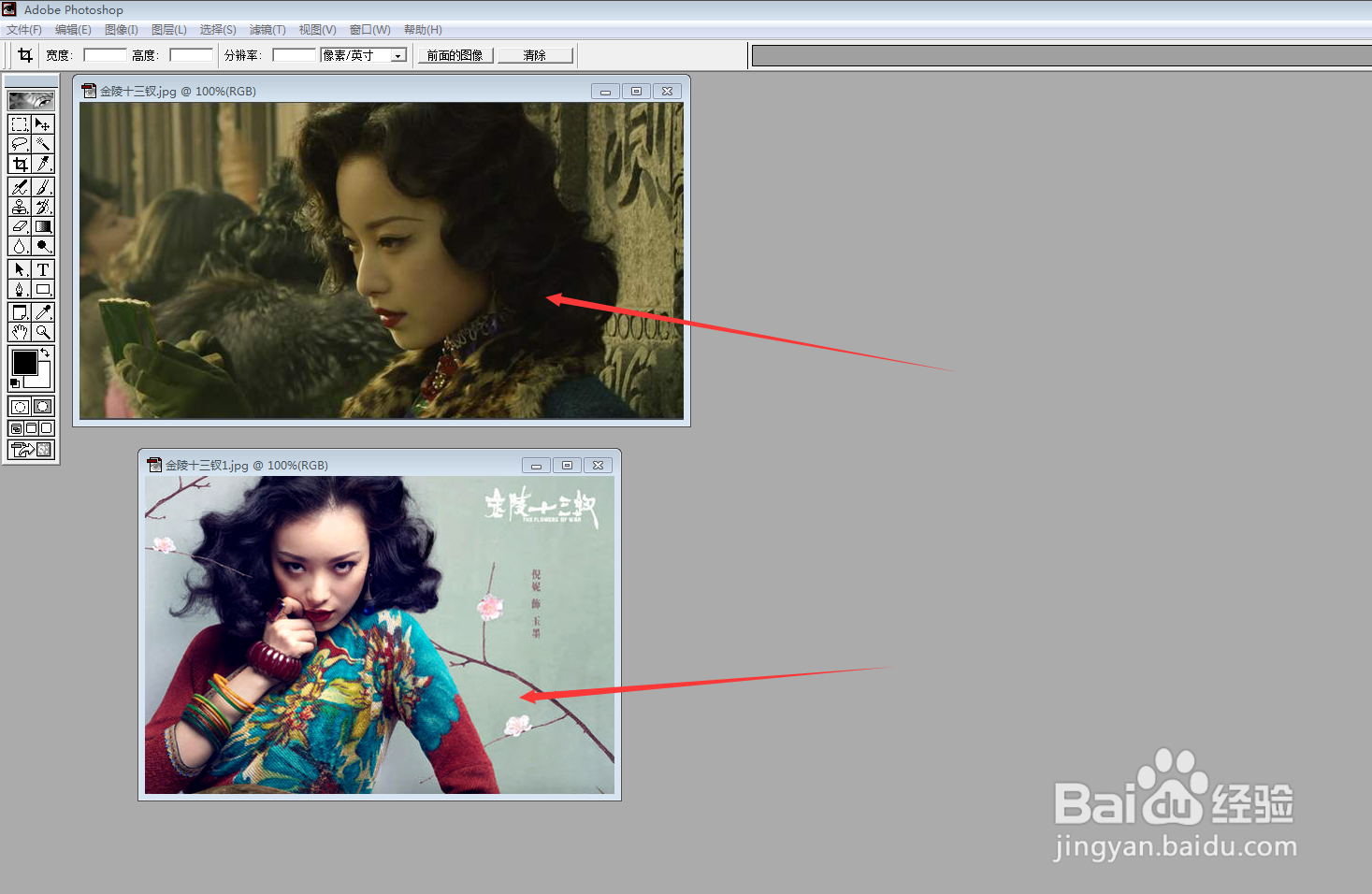Click the Adobe Online eye image in toolbox

point(31,100)
